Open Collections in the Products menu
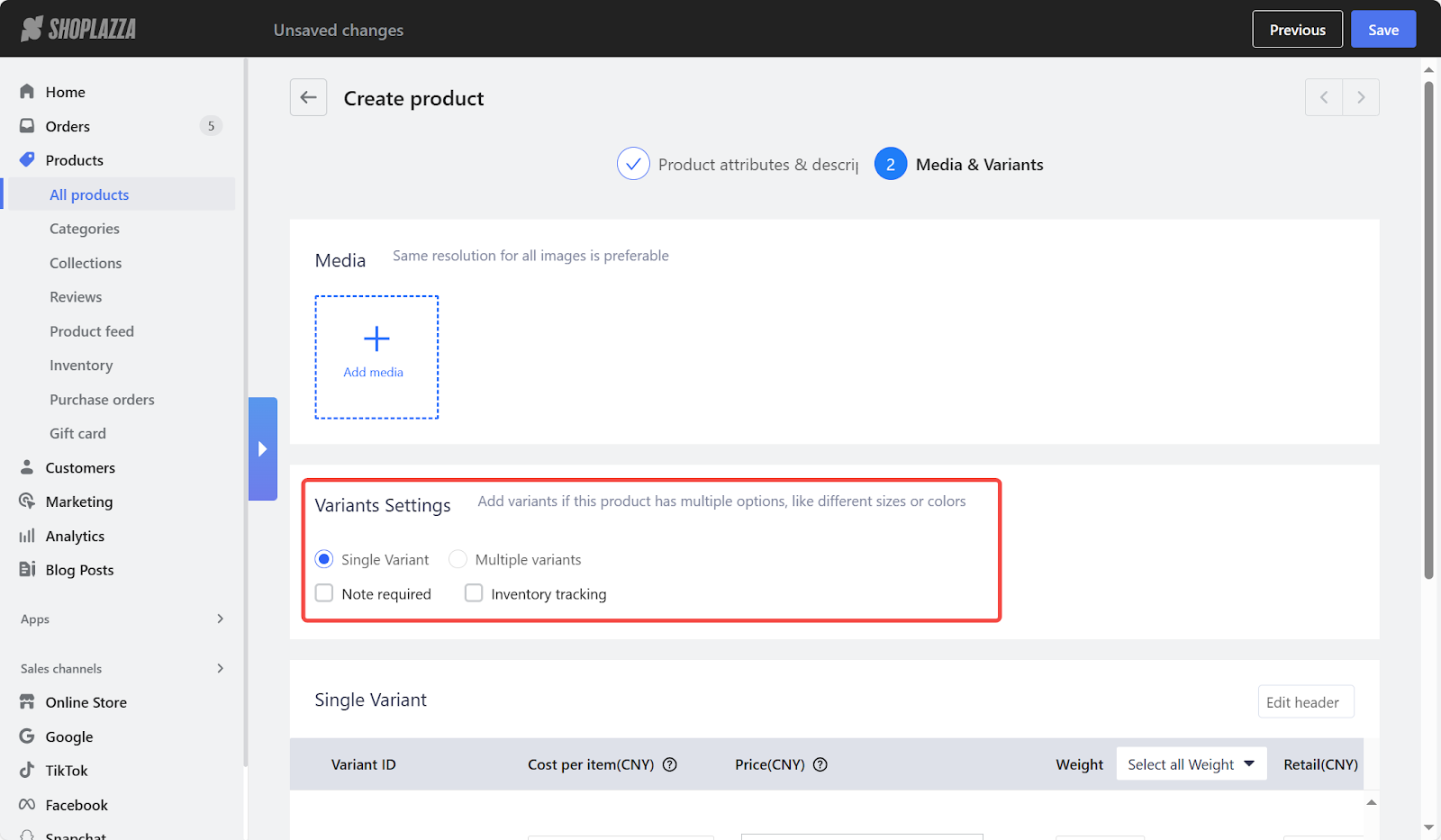This screenshot has width=1441, height=840. pyautogui.click(x=86, y=263)
